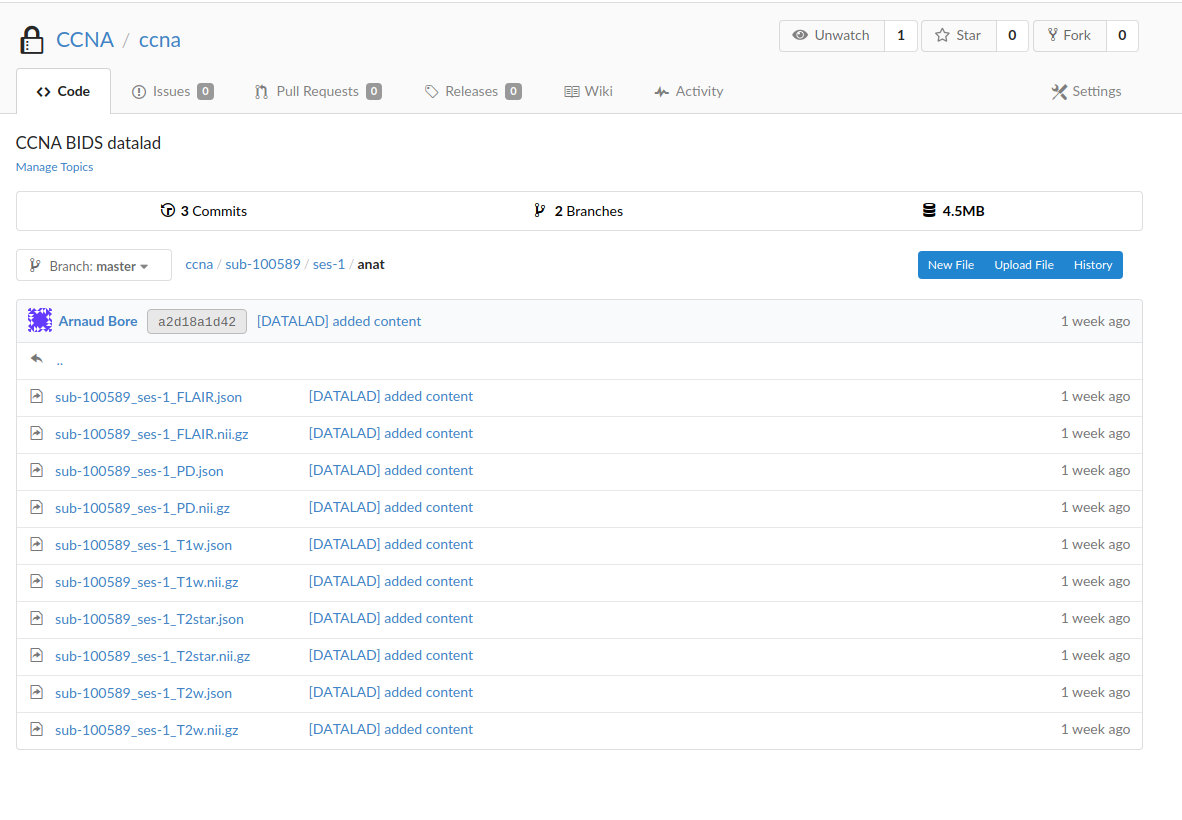This screenshot has width=1182, height=820.
Task: Click Arnaud Bore's avatar
Action: point(40,320)
